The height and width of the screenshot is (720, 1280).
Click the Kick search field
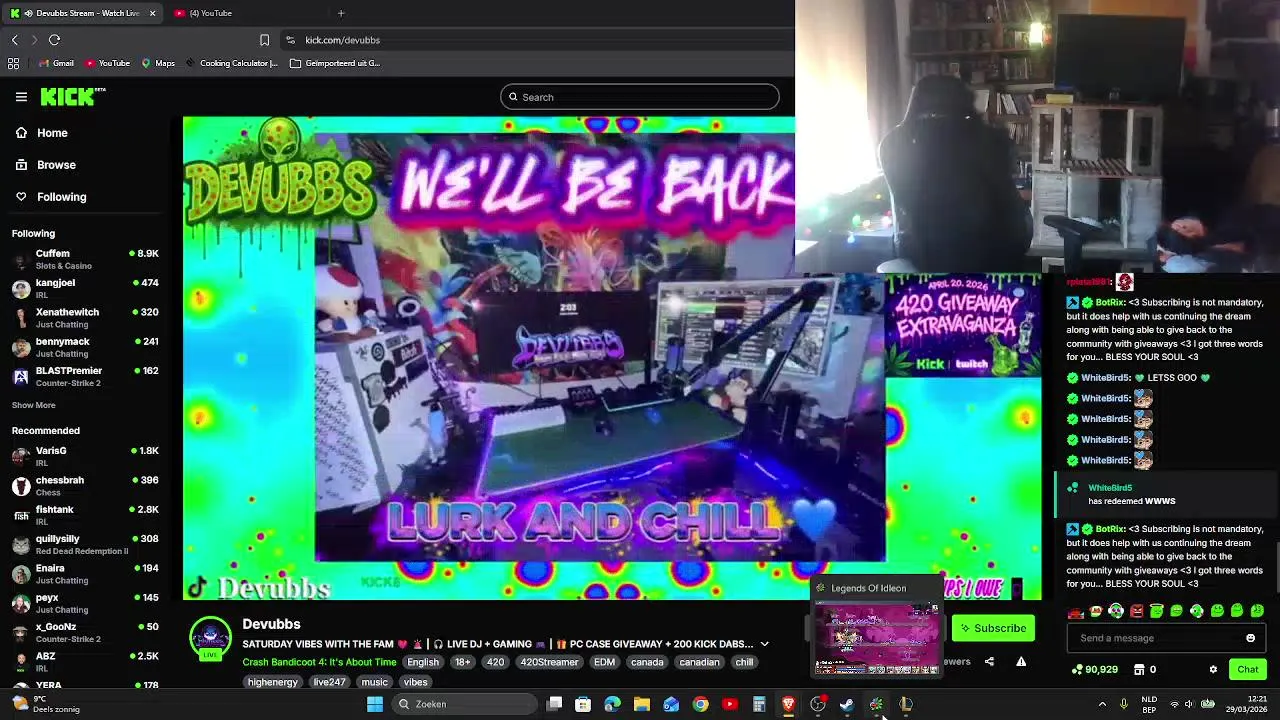pos(640,97)
